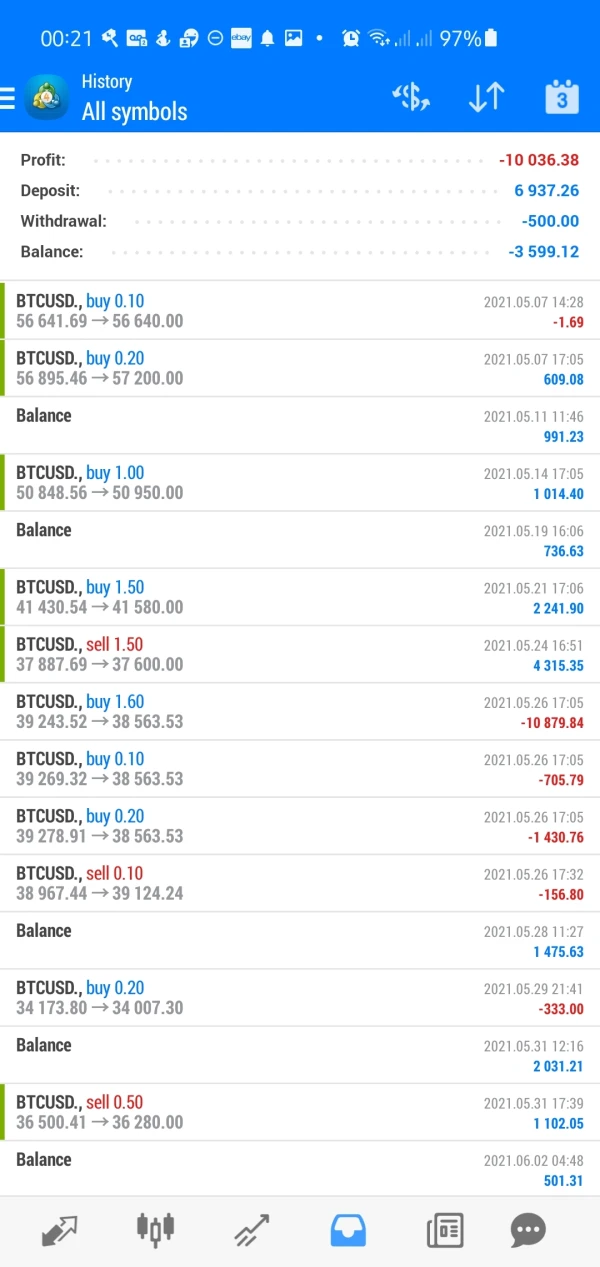Open the calendar date range picker
The width and height of the screenshot is (600, 1267).
562,97
